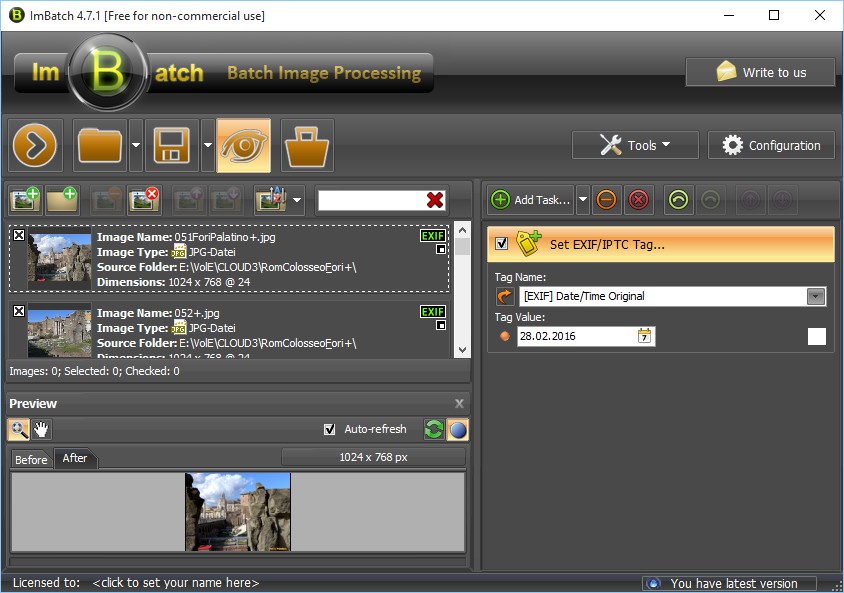Click the ImBatch B logo

[107, 72]
